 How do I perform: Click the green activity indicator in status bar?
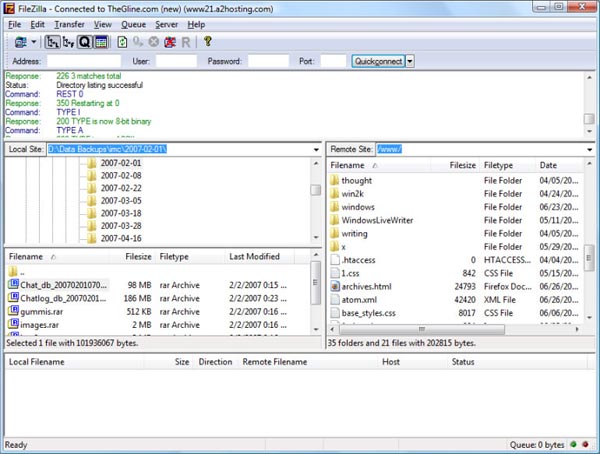click(x=573, y=445)
